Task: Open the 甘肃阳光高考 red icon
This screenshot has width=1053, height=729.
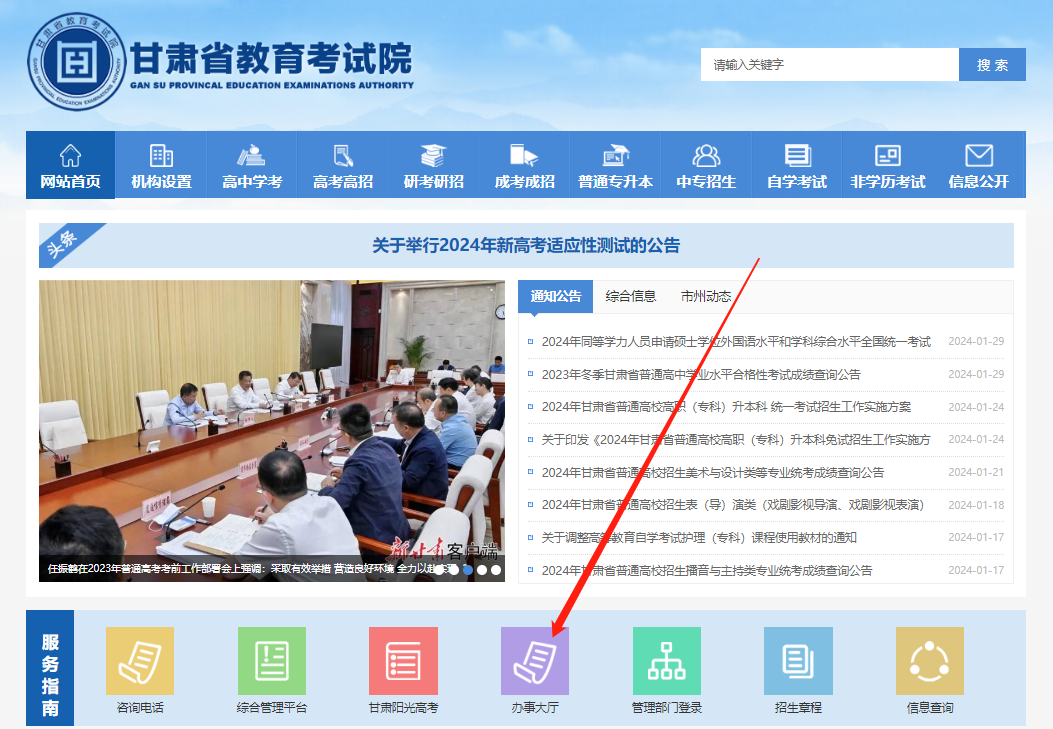Action: click(x=403, y=661)
